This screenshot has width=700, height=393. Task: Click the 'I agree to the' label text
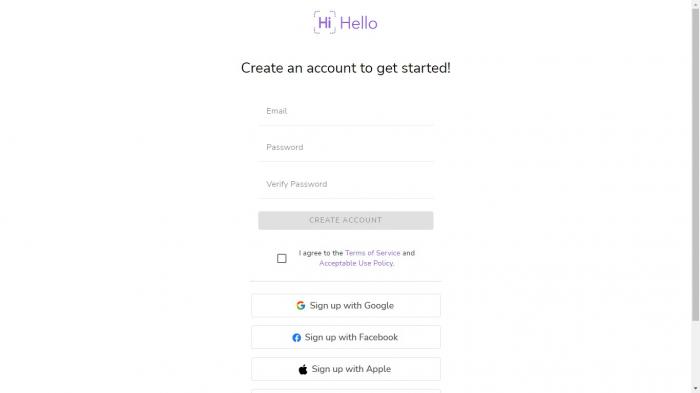(x=321, y=253)
